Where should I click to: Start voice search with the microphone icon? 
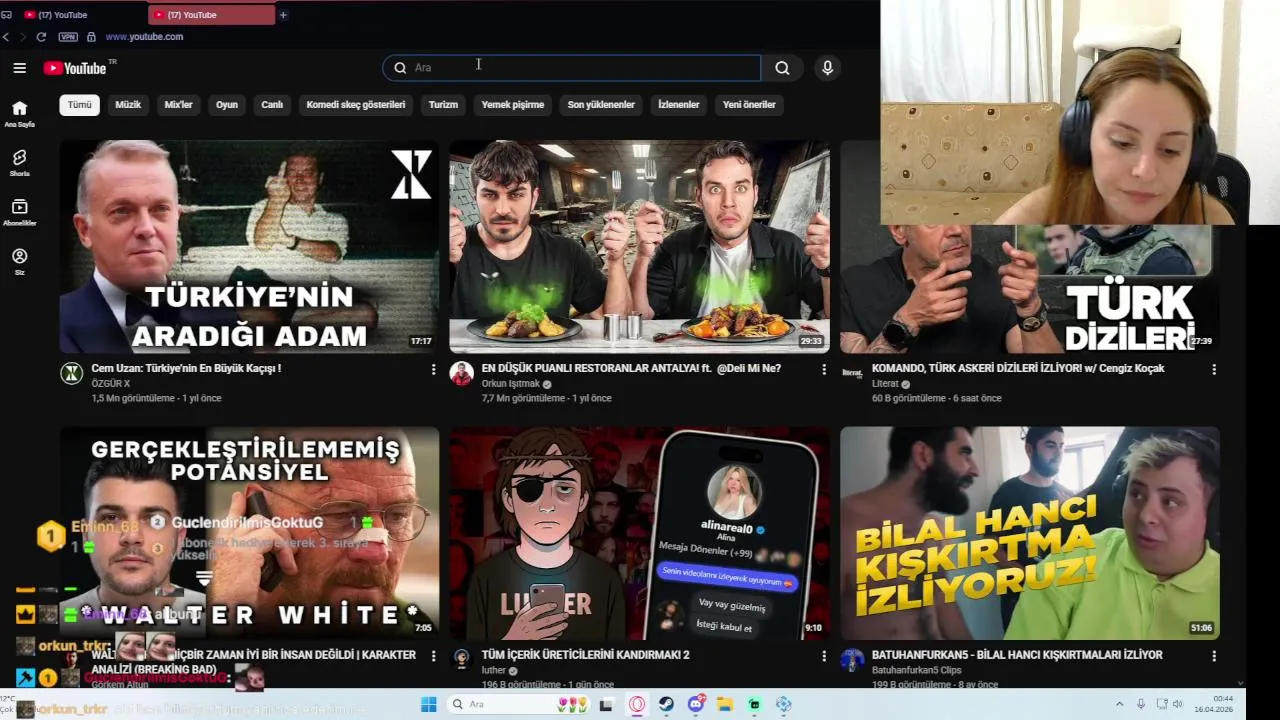827,68
